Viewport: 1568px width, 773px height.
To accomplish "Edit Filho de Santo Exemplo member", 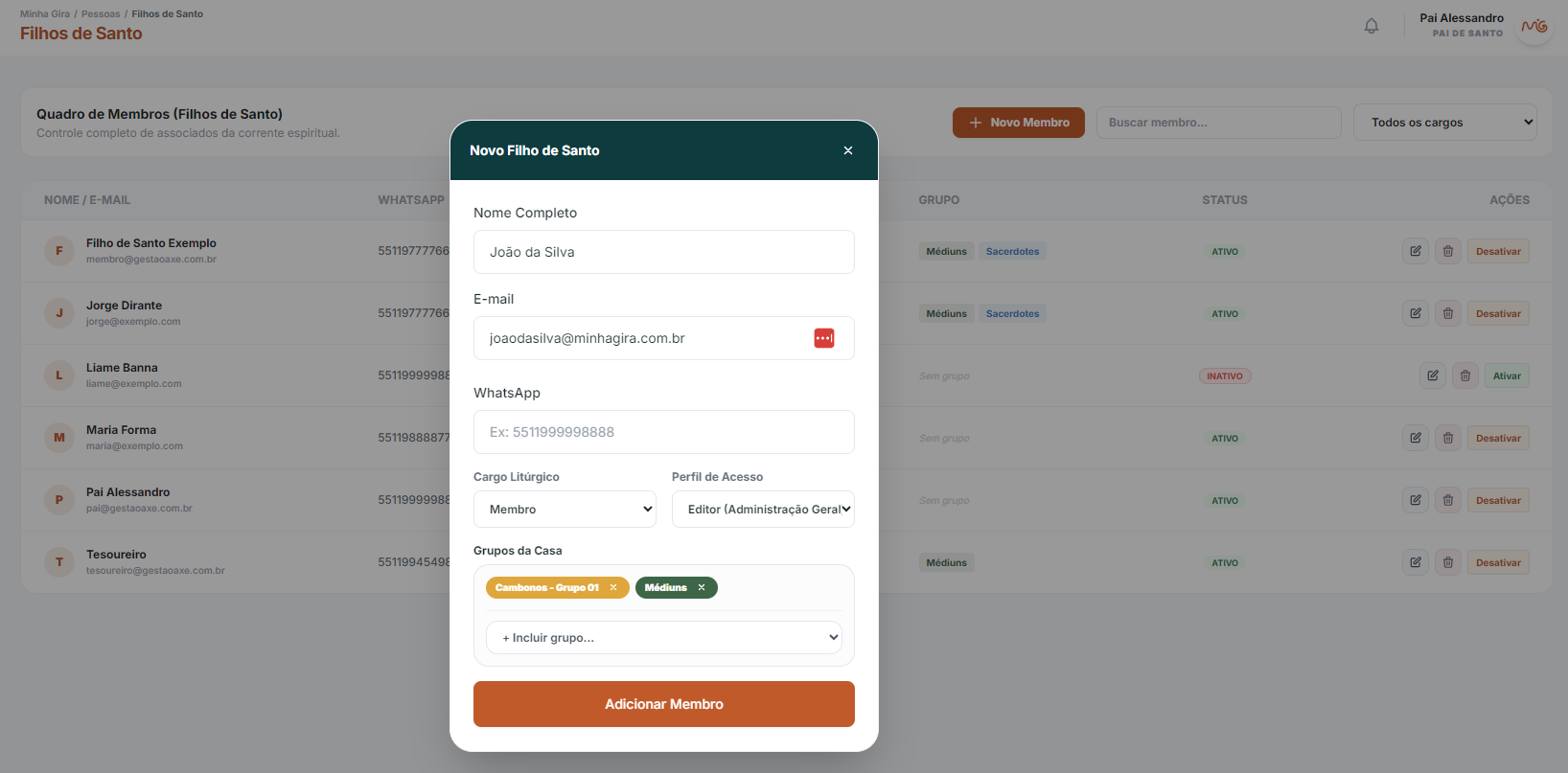I will point(1416,251).
